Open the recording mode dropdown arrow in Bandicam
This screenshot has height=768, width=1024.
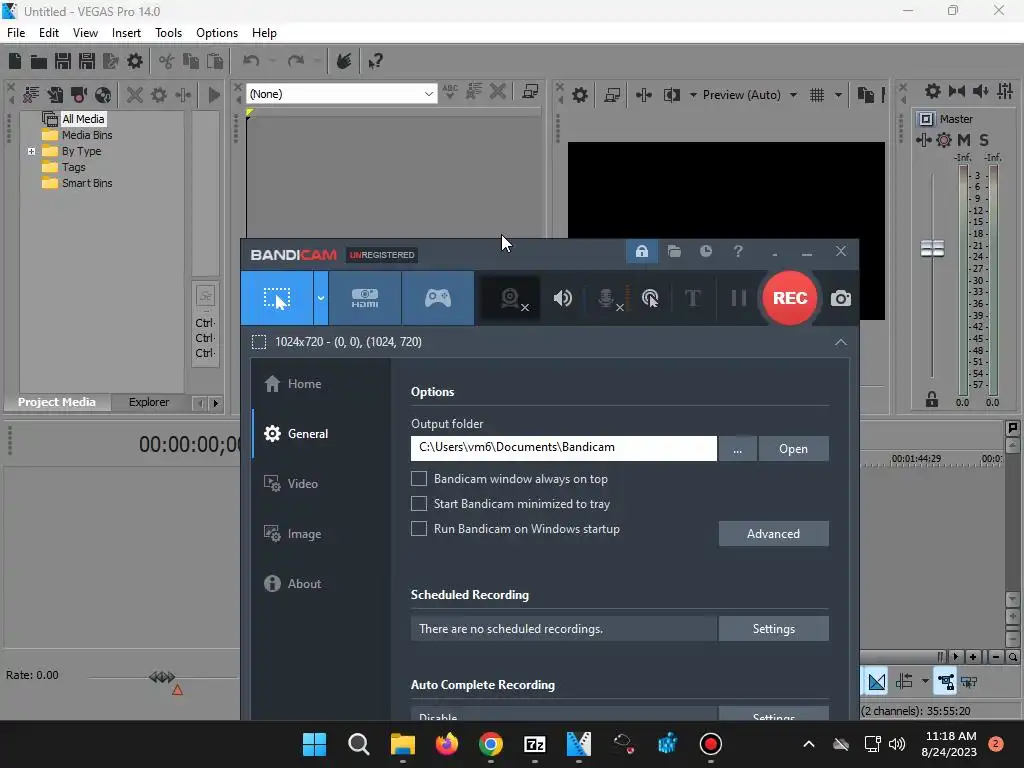tap(321, 298)
